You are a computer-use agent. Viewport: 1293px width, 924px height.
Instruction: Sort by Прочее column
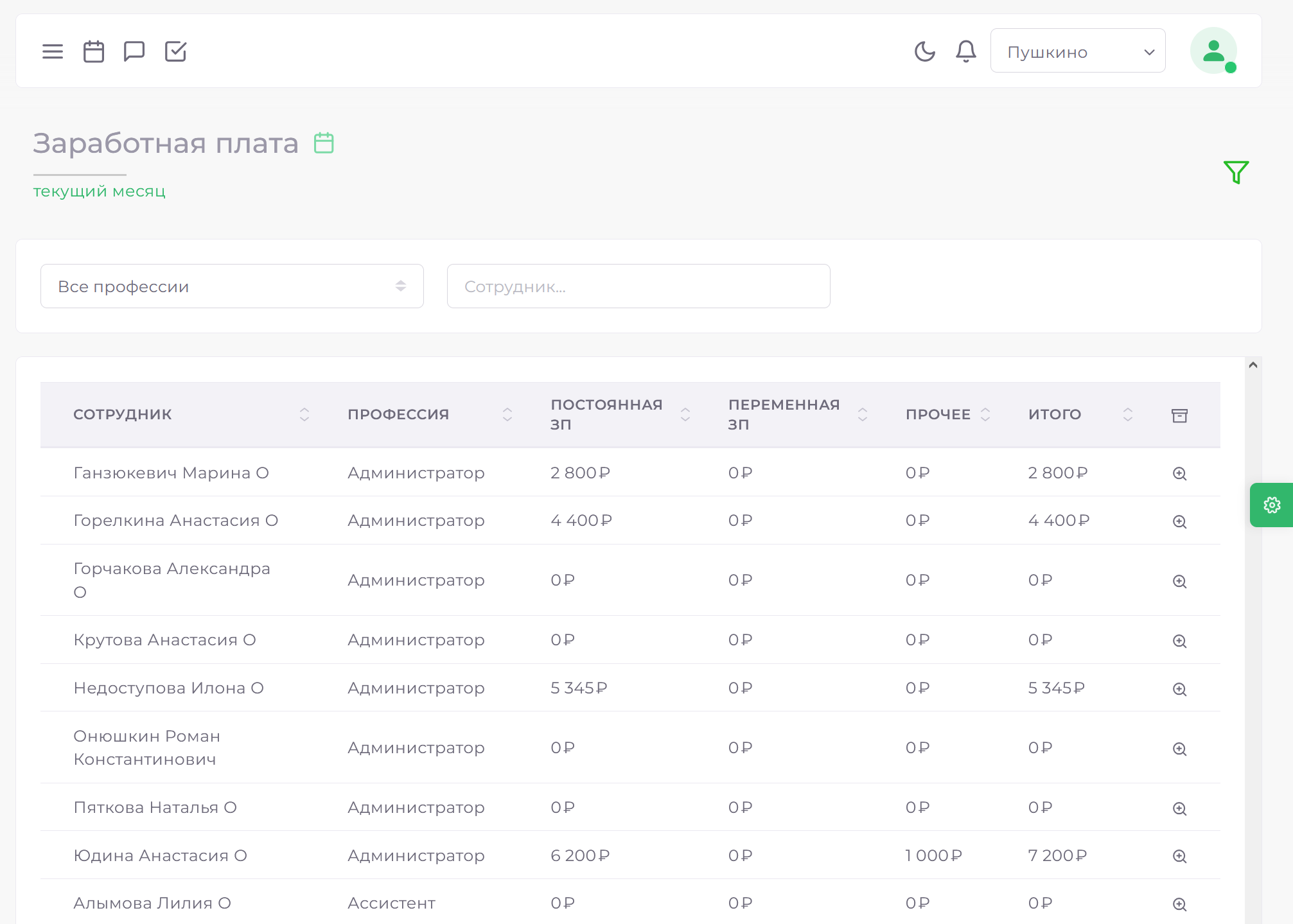(985, 415)
